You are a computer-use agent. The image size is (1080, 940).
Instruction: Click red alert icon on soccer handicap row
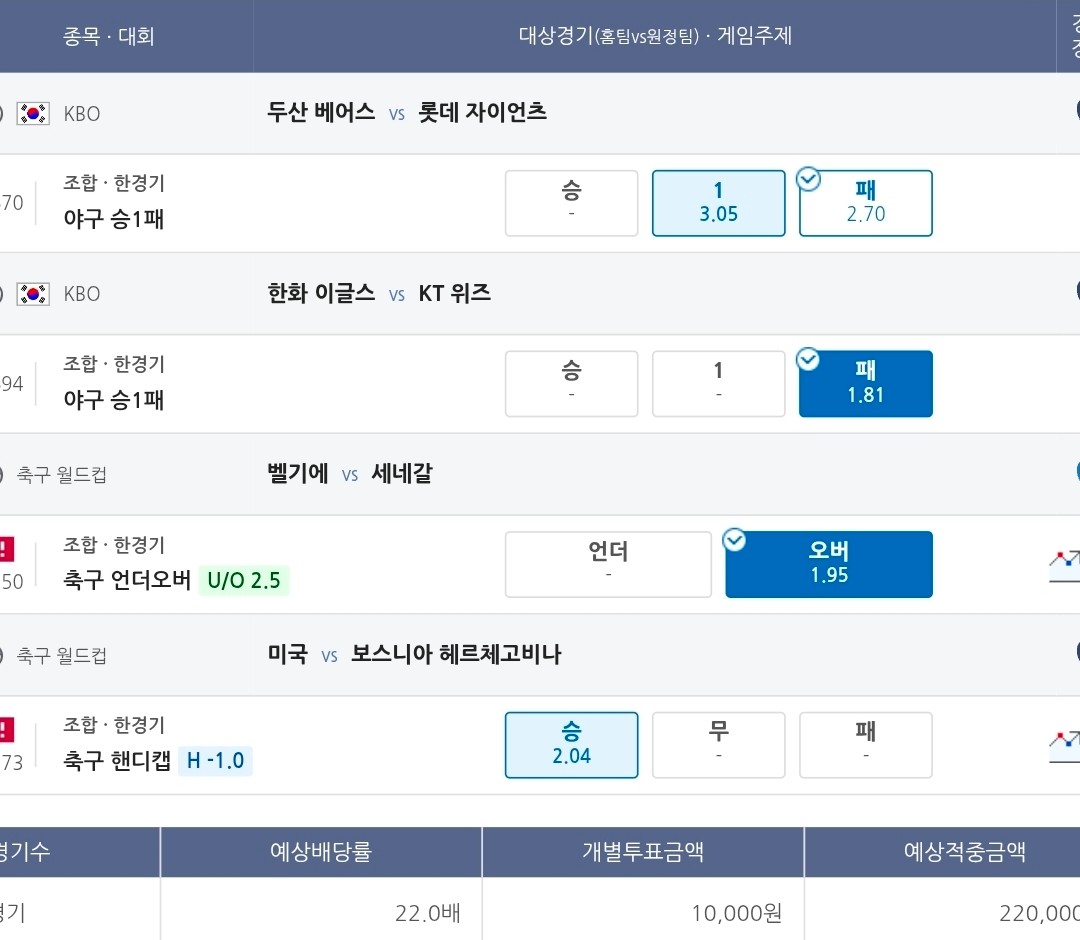pyautogui.click(x=6, y=730)
